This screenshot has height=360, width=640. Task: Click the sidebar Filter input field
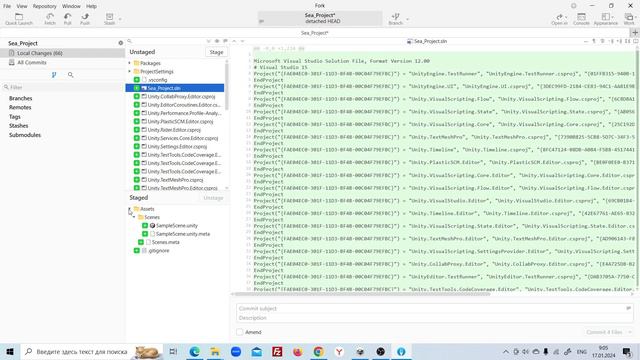(x=63, y=87)
